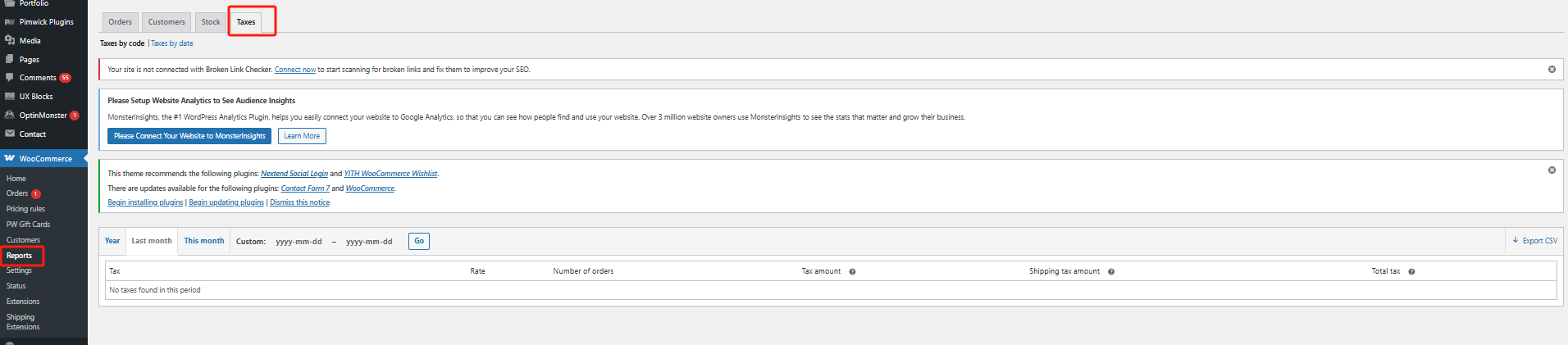Click the custom start date field

tap(299, 242)
